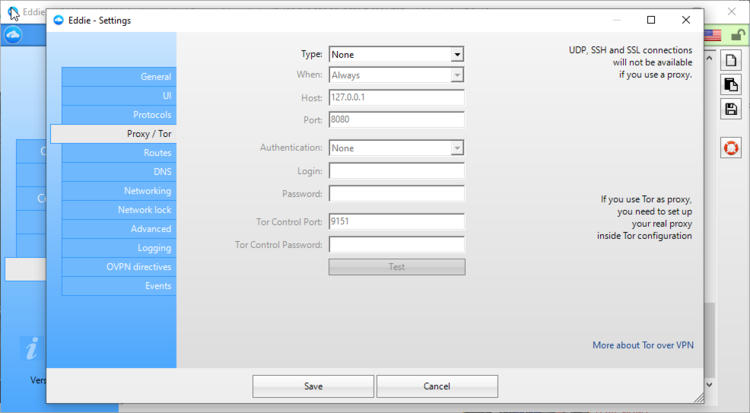
Task: Focus the Login text field
Action: point(397,171)
